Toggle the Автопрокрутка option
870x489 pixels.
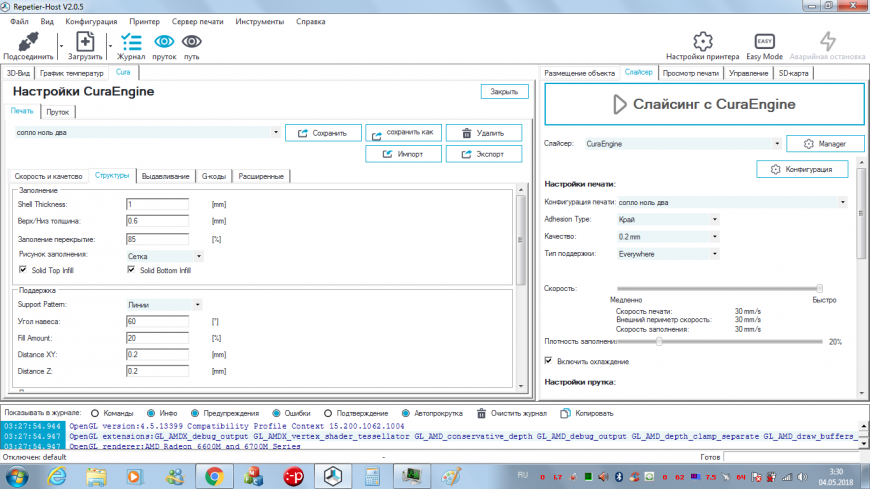tap(406, 414)
